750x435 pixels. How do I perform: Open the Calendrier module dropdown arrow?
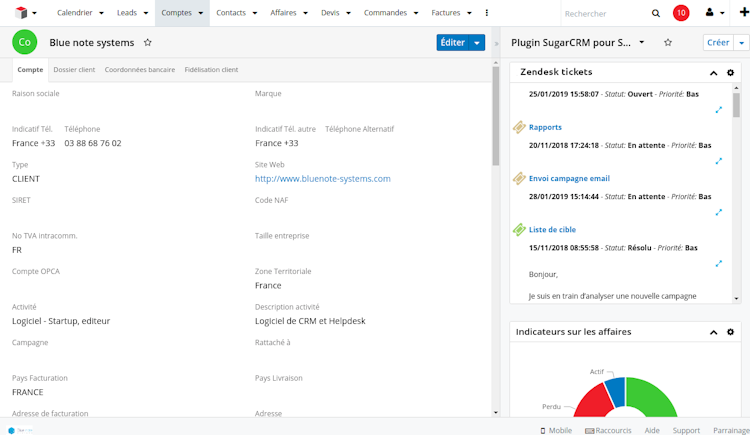point(101,13)
